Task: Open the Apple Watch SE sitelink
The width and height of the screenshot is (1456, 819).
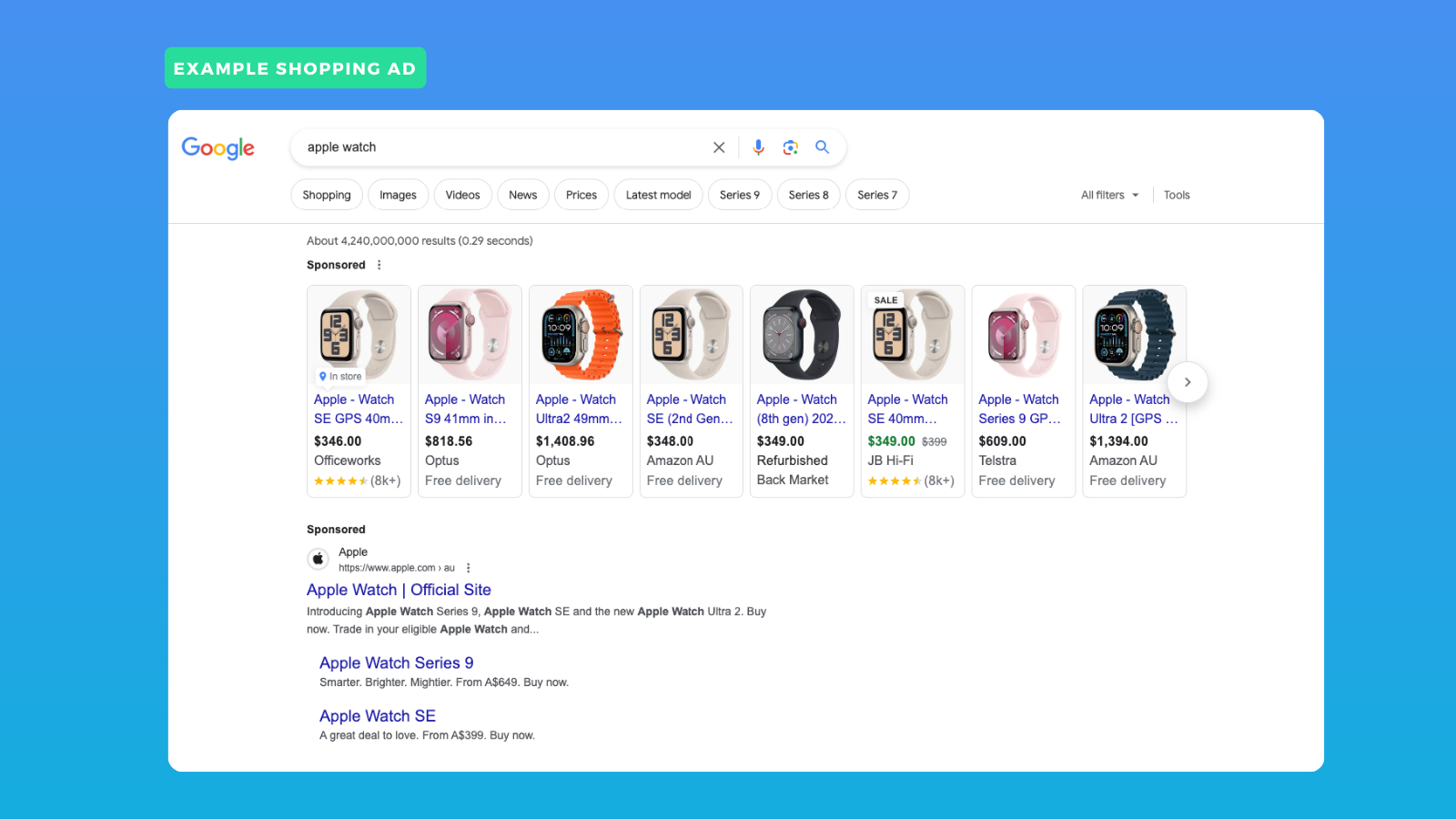Action: pos(378,716)
